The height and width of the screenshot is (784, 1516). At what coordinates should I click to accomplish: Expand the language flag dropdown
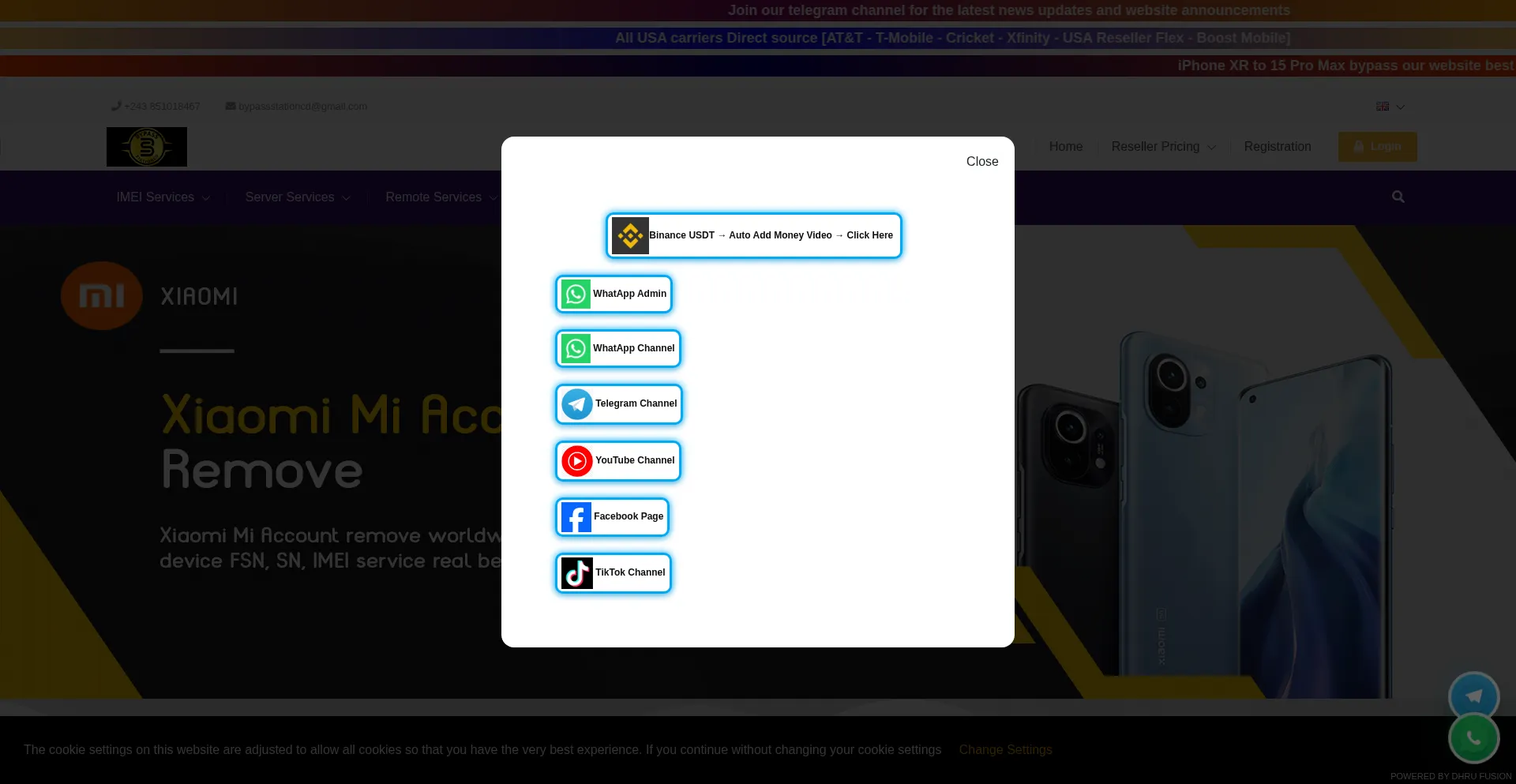1390,107
